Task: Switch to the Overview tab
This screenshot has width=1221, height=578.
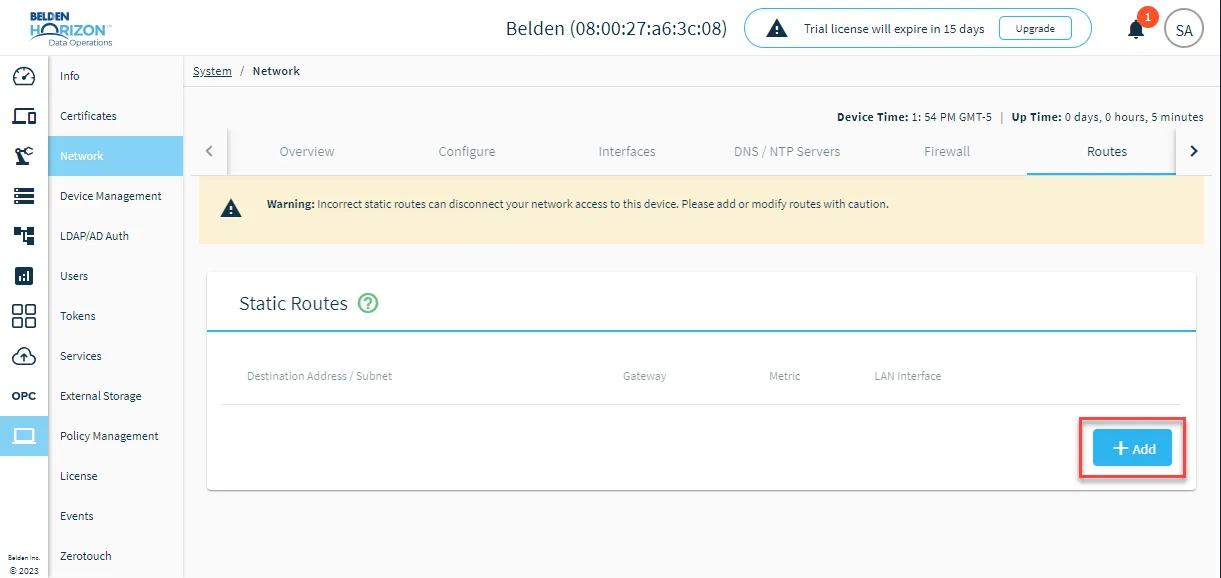Action: tap(307, 152)
